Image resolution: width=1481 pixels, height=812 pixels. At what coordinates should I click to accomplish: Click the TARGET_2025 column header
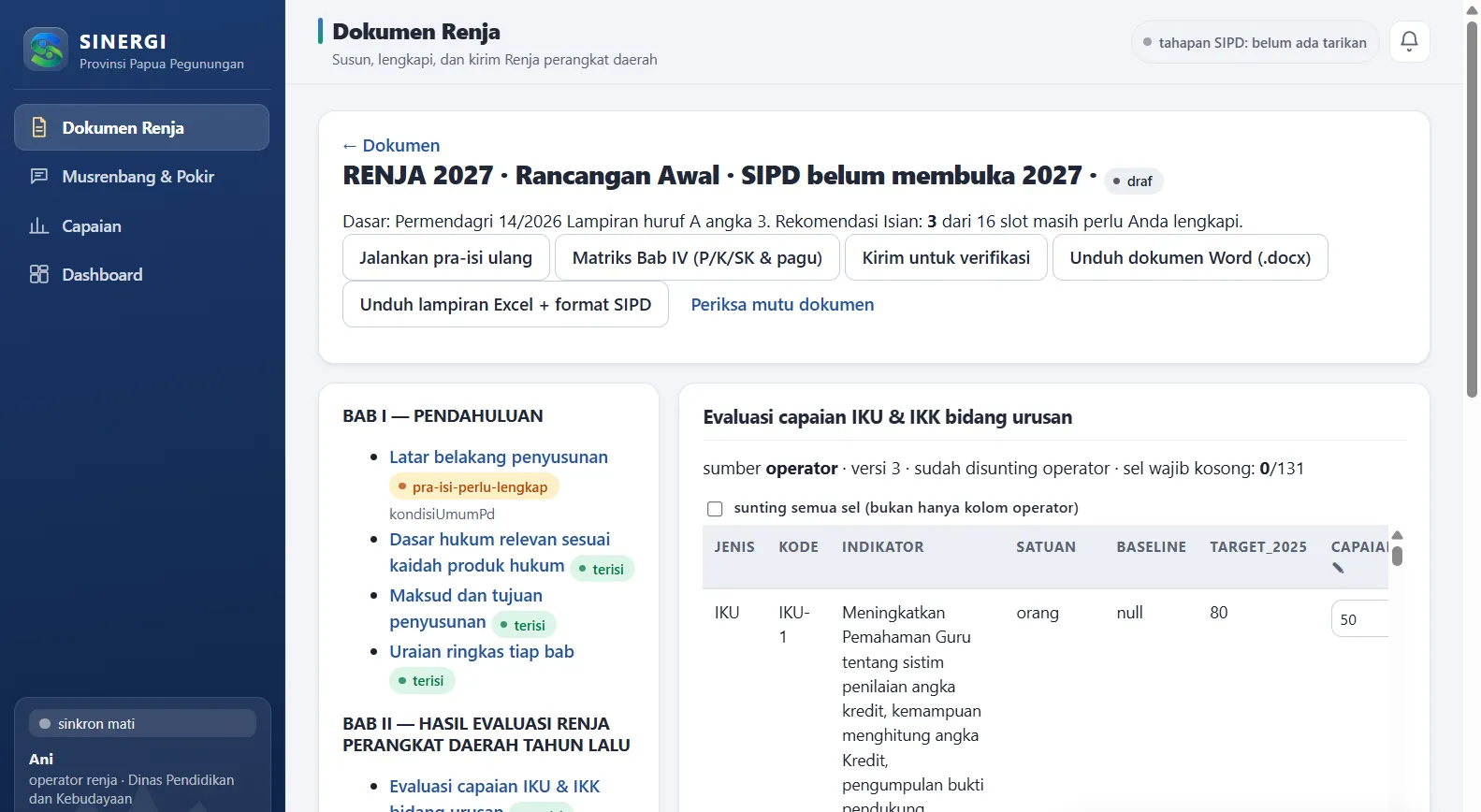click(x=1258, y=547)
